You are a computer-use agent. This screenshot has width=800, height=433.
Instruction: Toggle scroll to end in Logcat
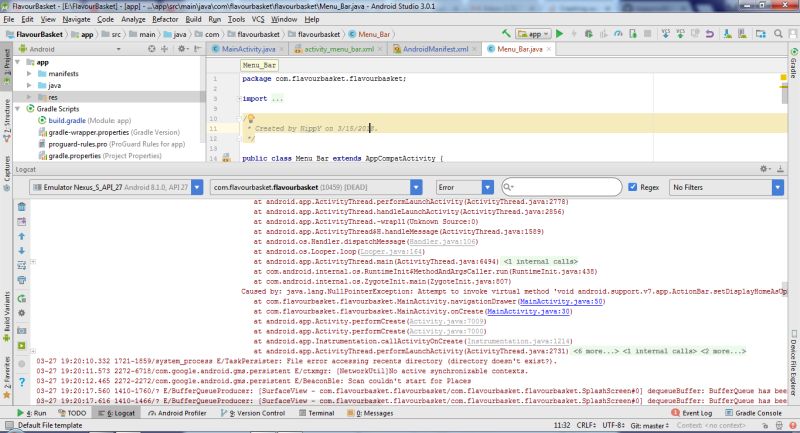[x=21, y=221]
